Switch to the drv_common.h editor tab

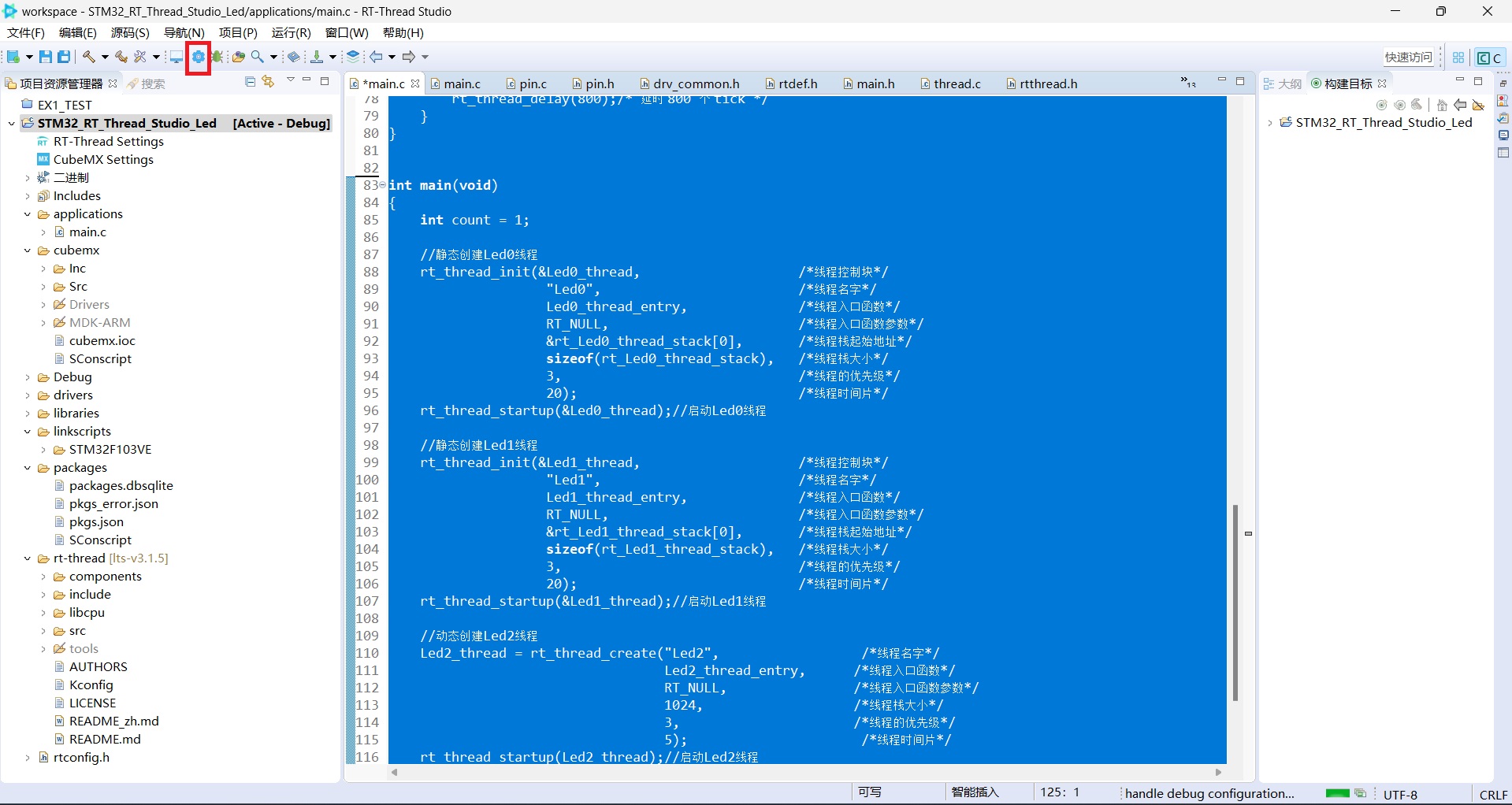pyautogui.click(x=689, y=83)
